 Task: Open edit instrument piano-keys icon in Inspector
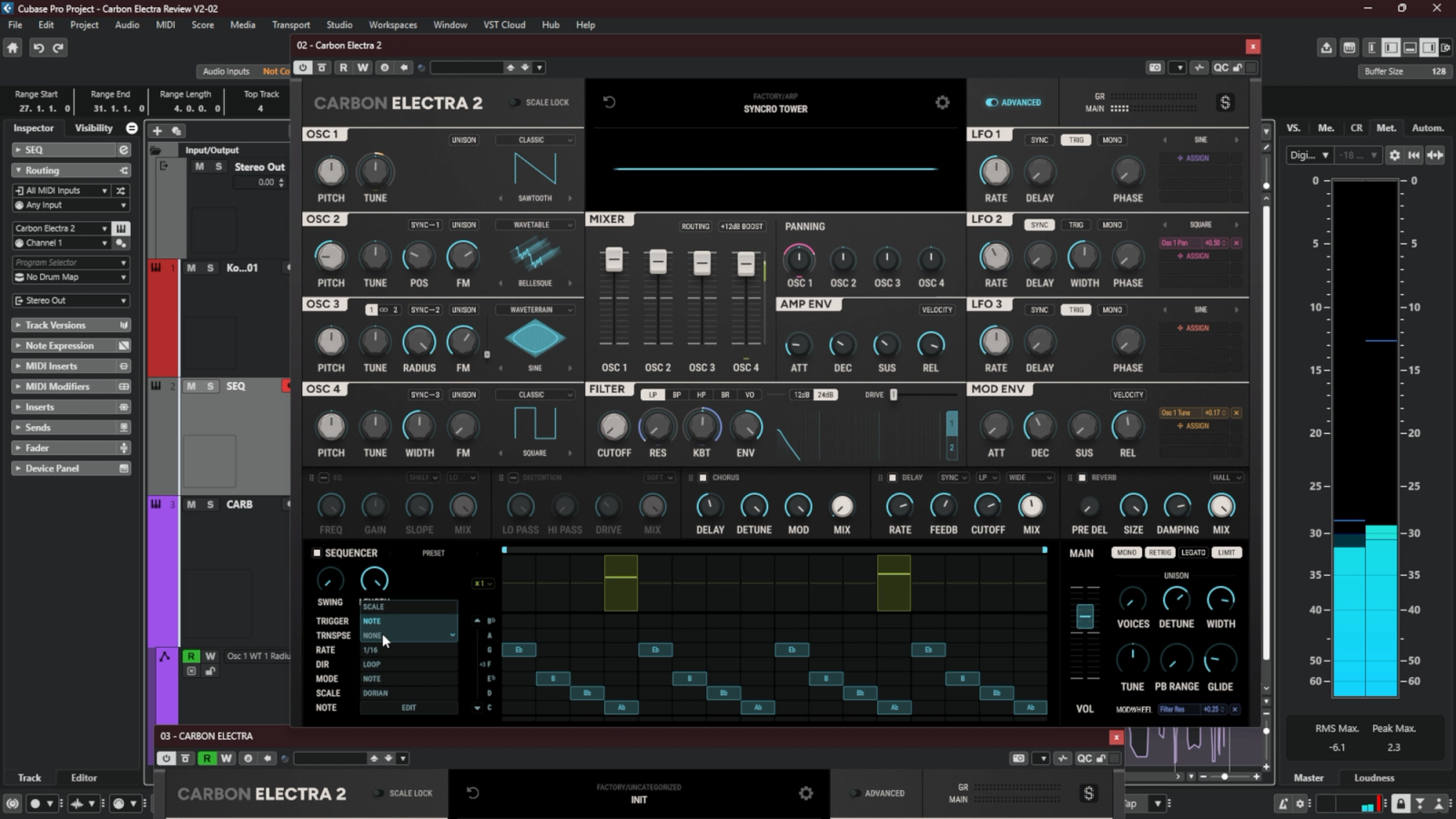(x=121, y=228)
